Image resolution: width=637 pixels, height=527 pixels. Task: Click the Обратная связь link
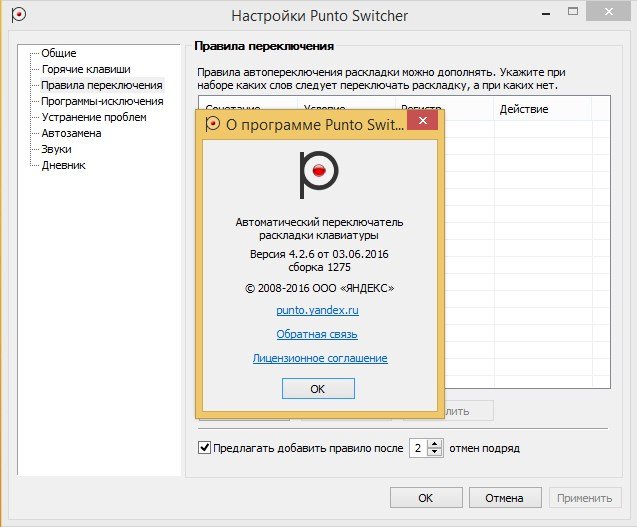pos(317,334)
